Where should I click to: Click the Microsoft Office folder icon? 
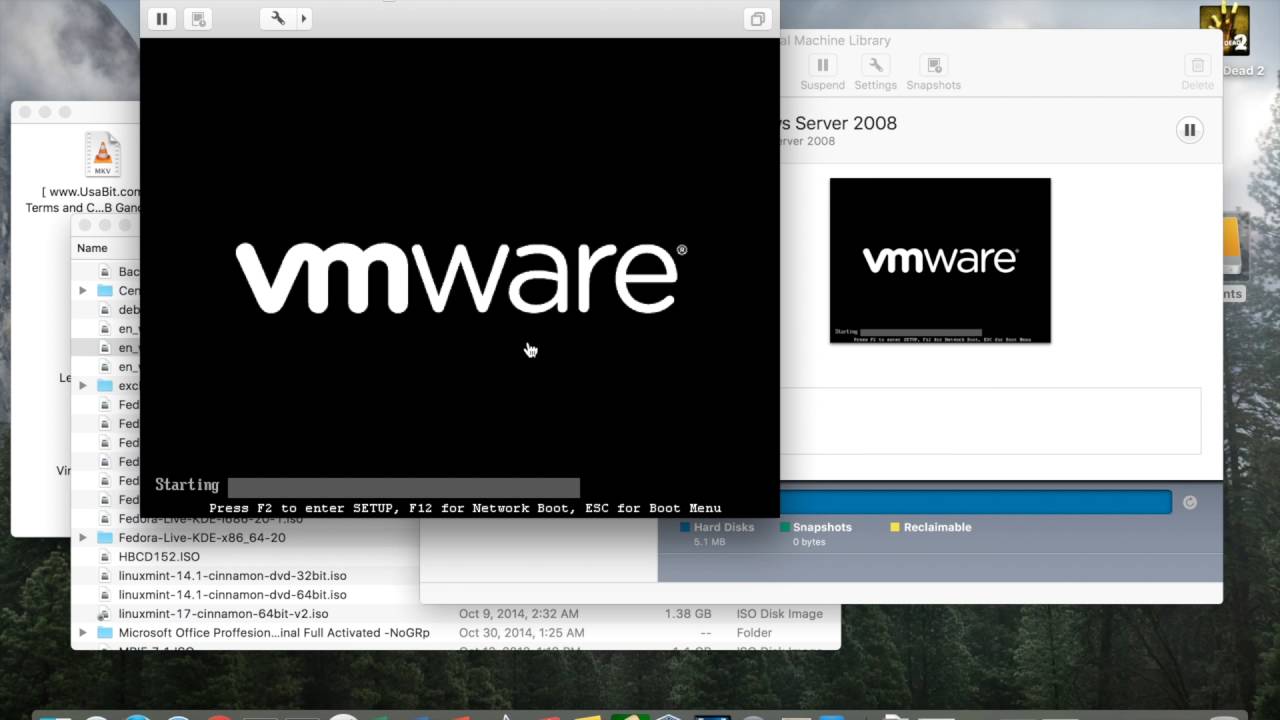click(x=105, y=633)
